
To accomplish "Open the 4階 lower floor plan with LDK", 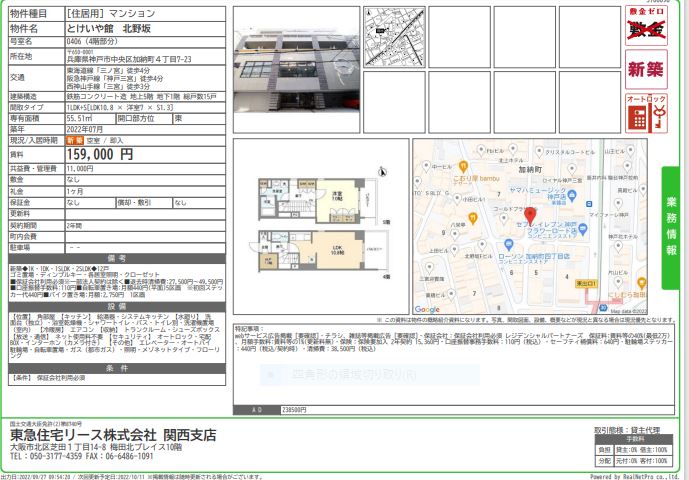I will (x=319, y=251).
